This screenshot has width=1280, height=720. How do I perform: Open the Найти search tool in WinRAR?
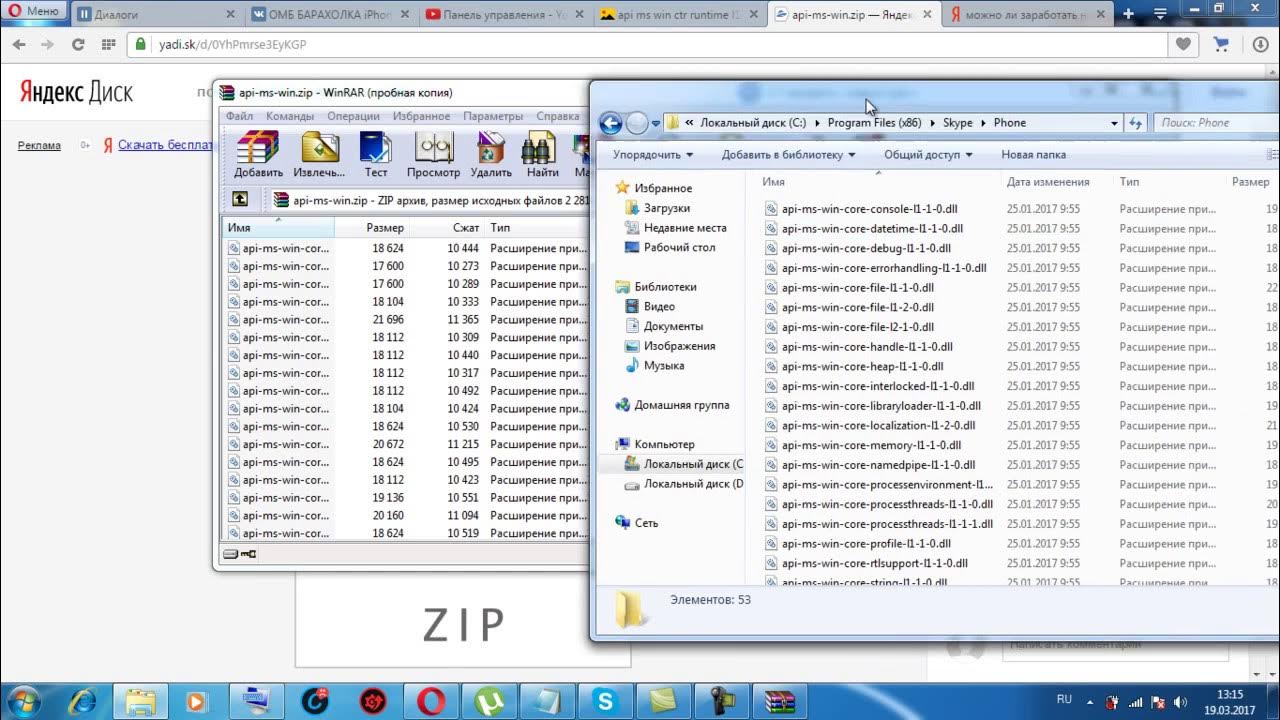coord(542,154)
